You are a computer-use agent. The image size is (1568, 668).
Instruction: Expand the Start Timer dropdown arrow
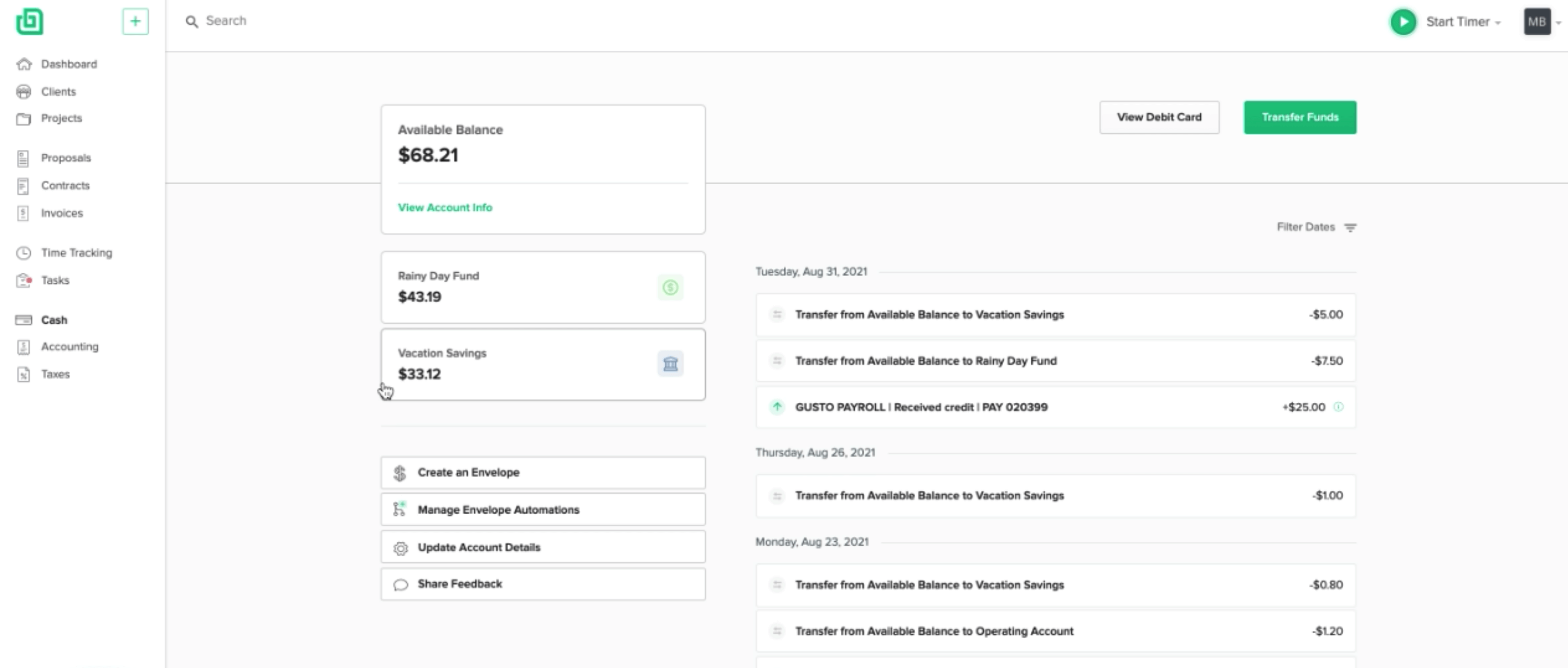1498,23
